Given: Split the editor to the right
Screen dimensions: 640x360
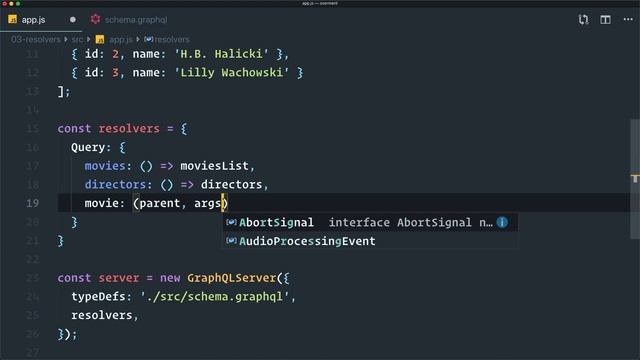Looking at the screenshot, I should (x=605, y=20).
